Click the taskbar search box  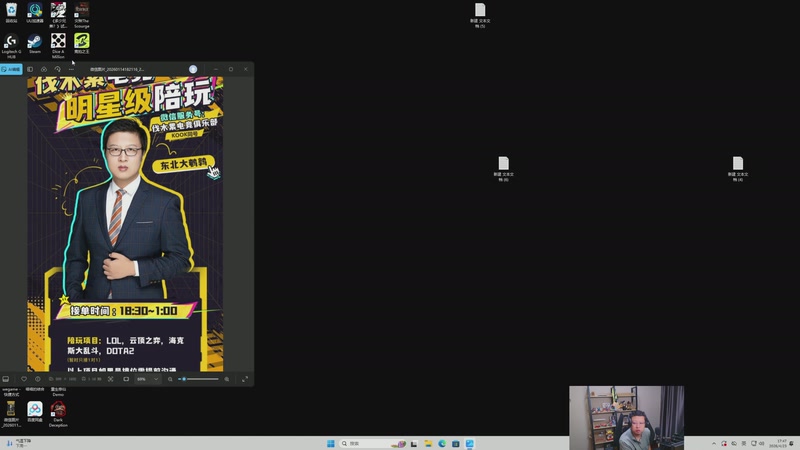pos(373,443)
